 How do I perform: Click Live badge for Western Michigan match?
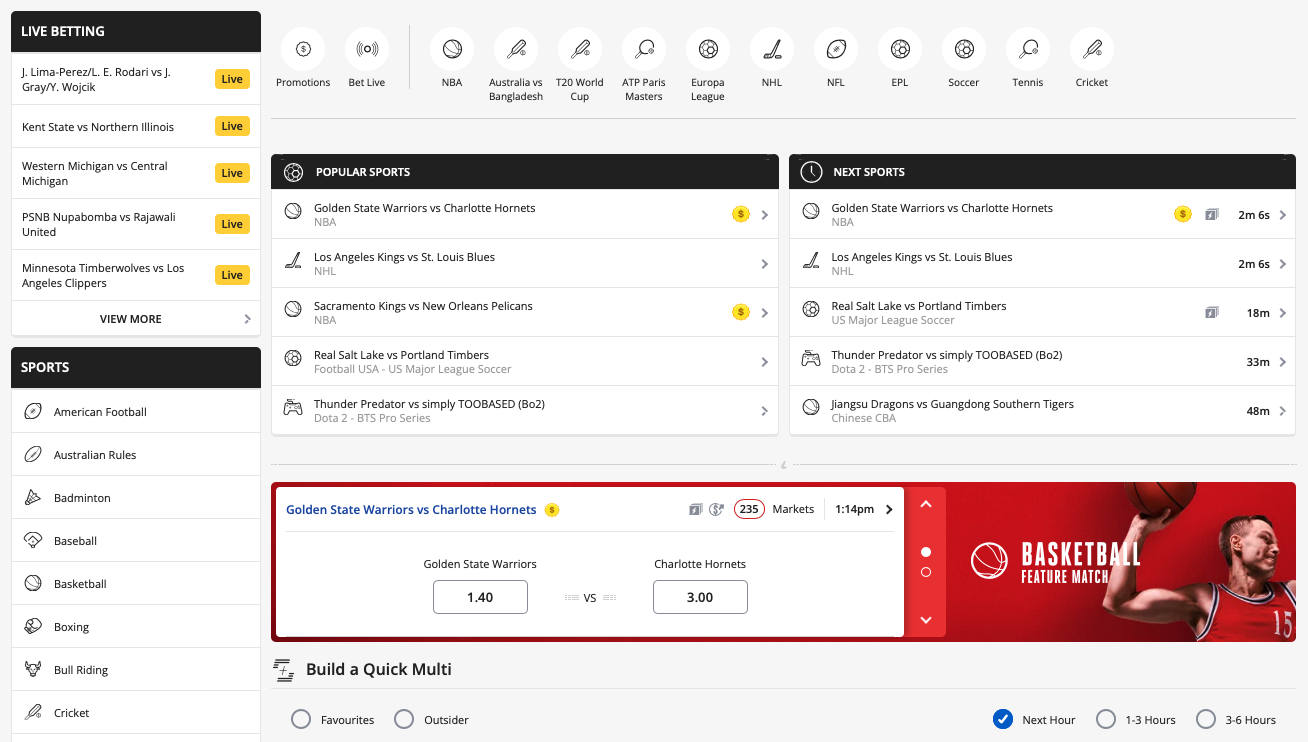coord(232,173)
